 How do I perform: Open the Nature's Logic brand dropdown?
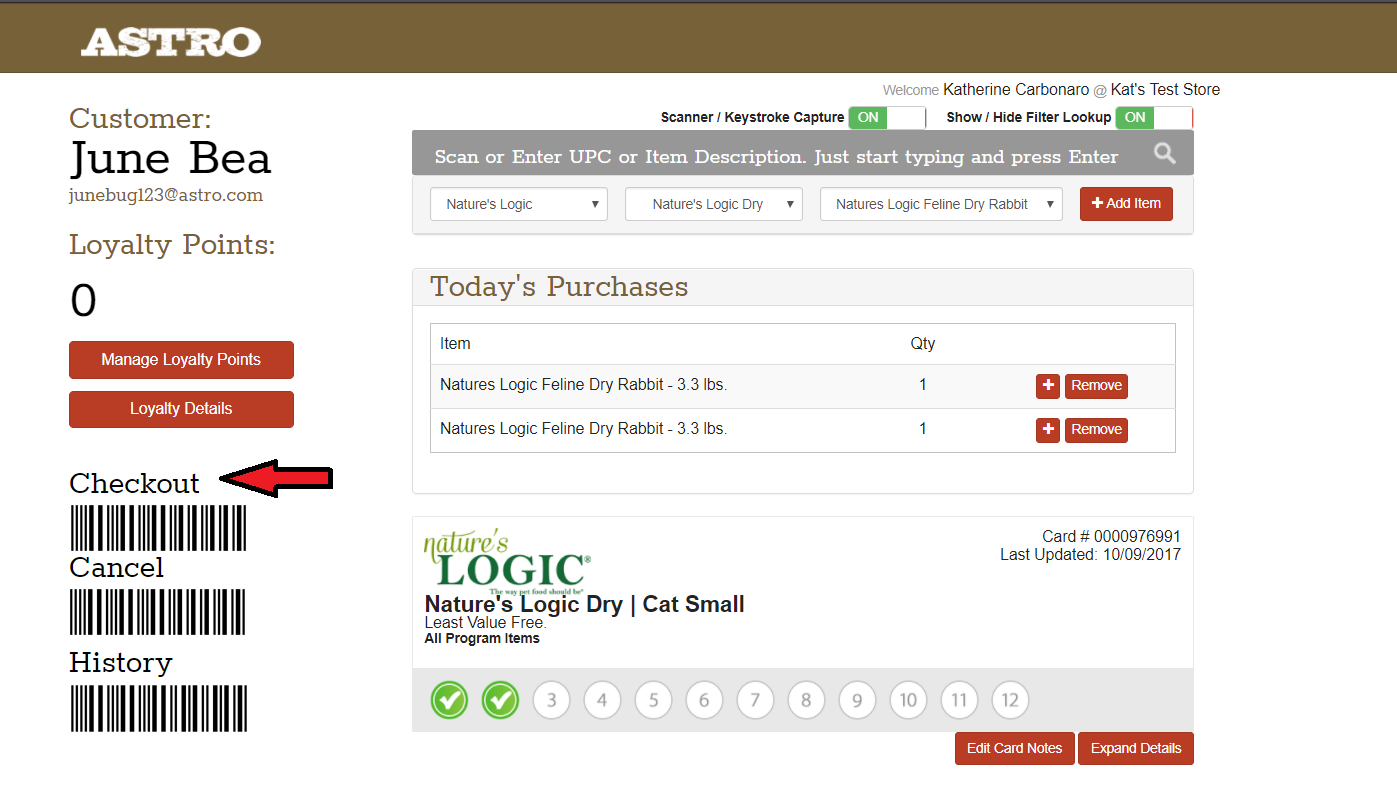(519, 204)
